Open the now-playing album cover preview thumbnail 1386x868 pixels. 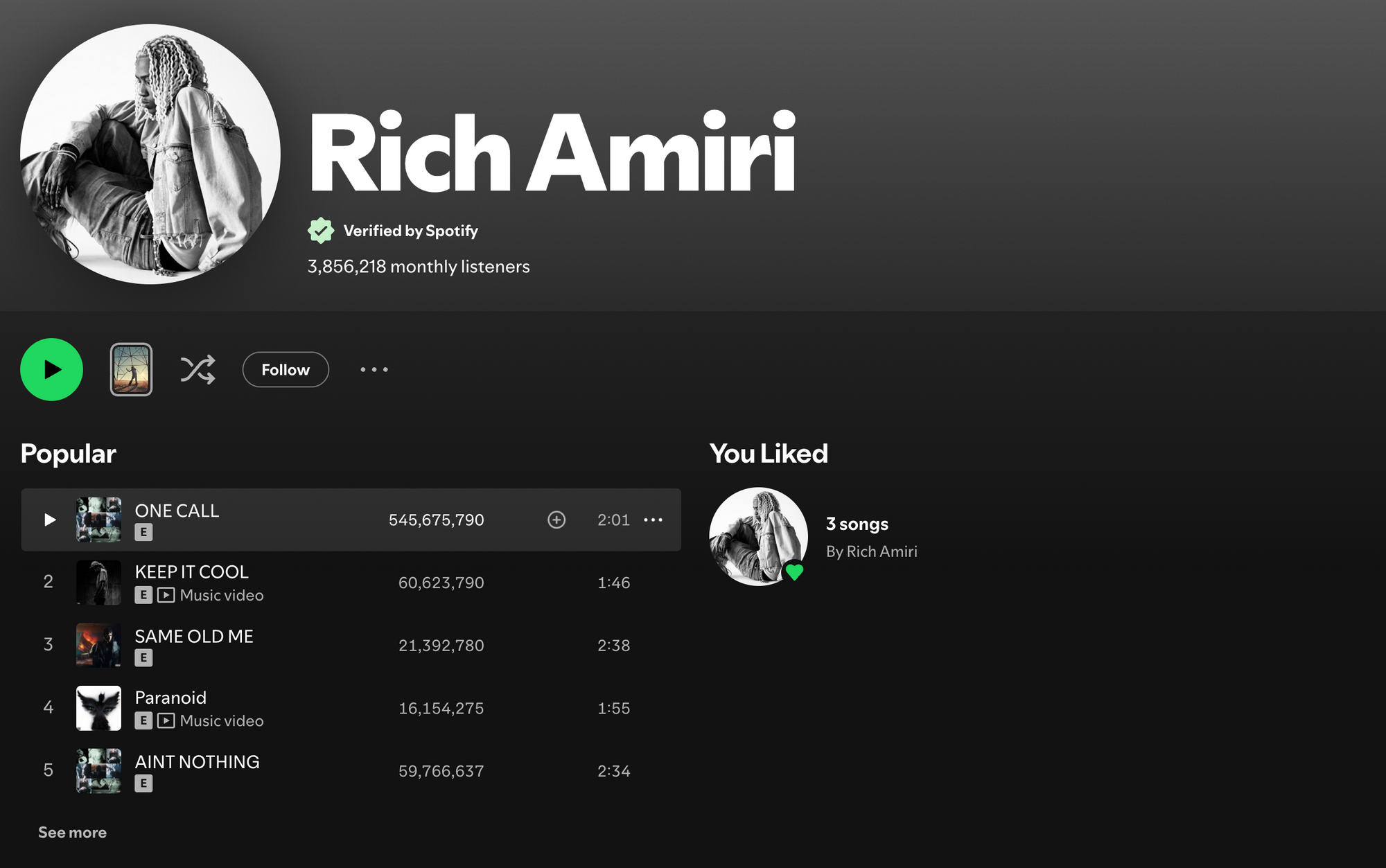click(x=131, y=369)
